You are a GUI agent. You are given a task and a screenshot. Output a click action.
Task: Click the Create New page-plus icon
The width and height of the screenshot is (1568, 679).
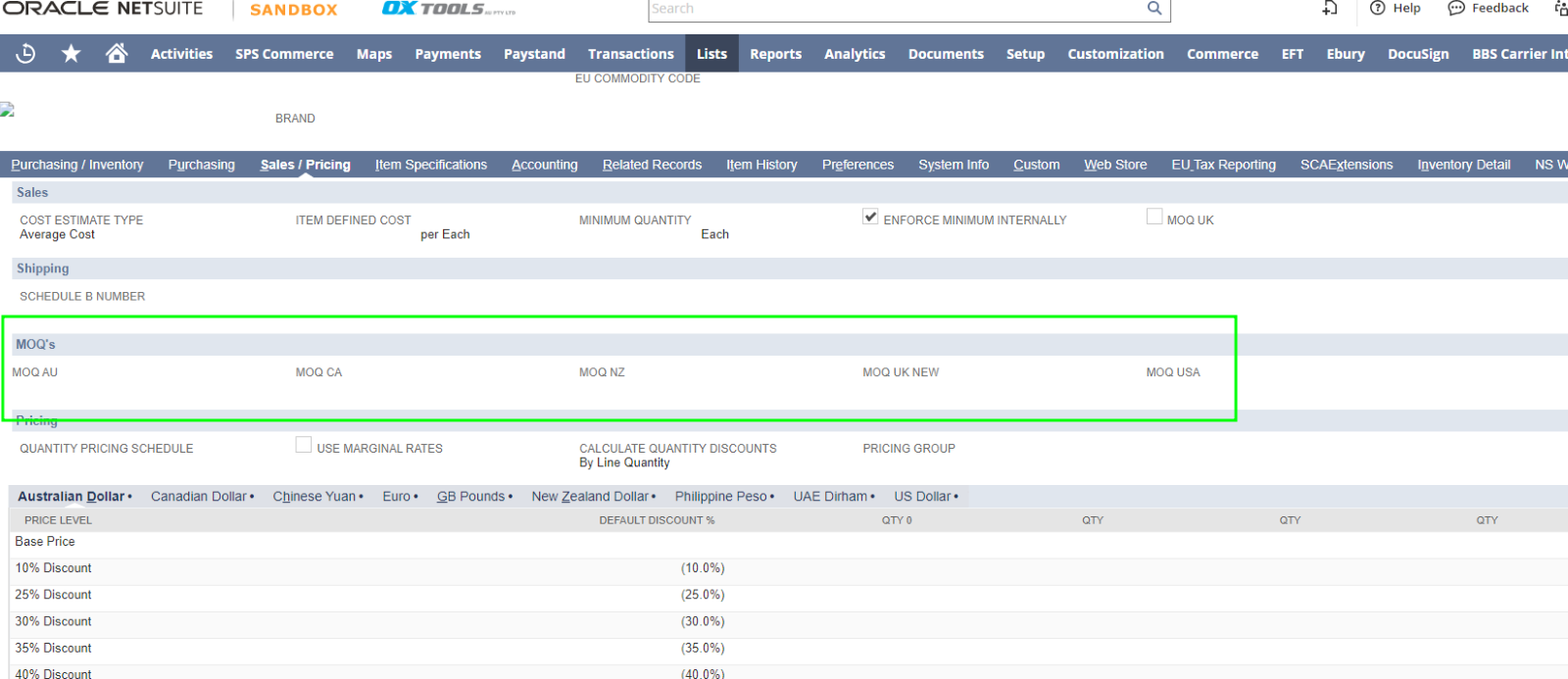(1329, 8)
